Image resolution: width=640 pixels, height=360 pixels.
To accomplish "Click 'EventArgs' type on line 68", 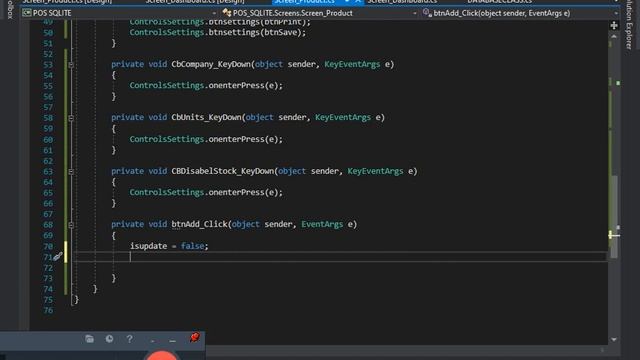I will pyautogui.click(x=322, y=224).
